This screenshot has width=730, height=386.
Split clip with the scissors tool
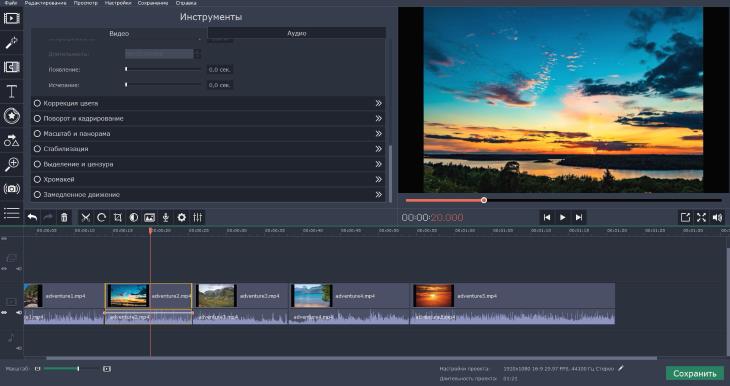point(86,217)
